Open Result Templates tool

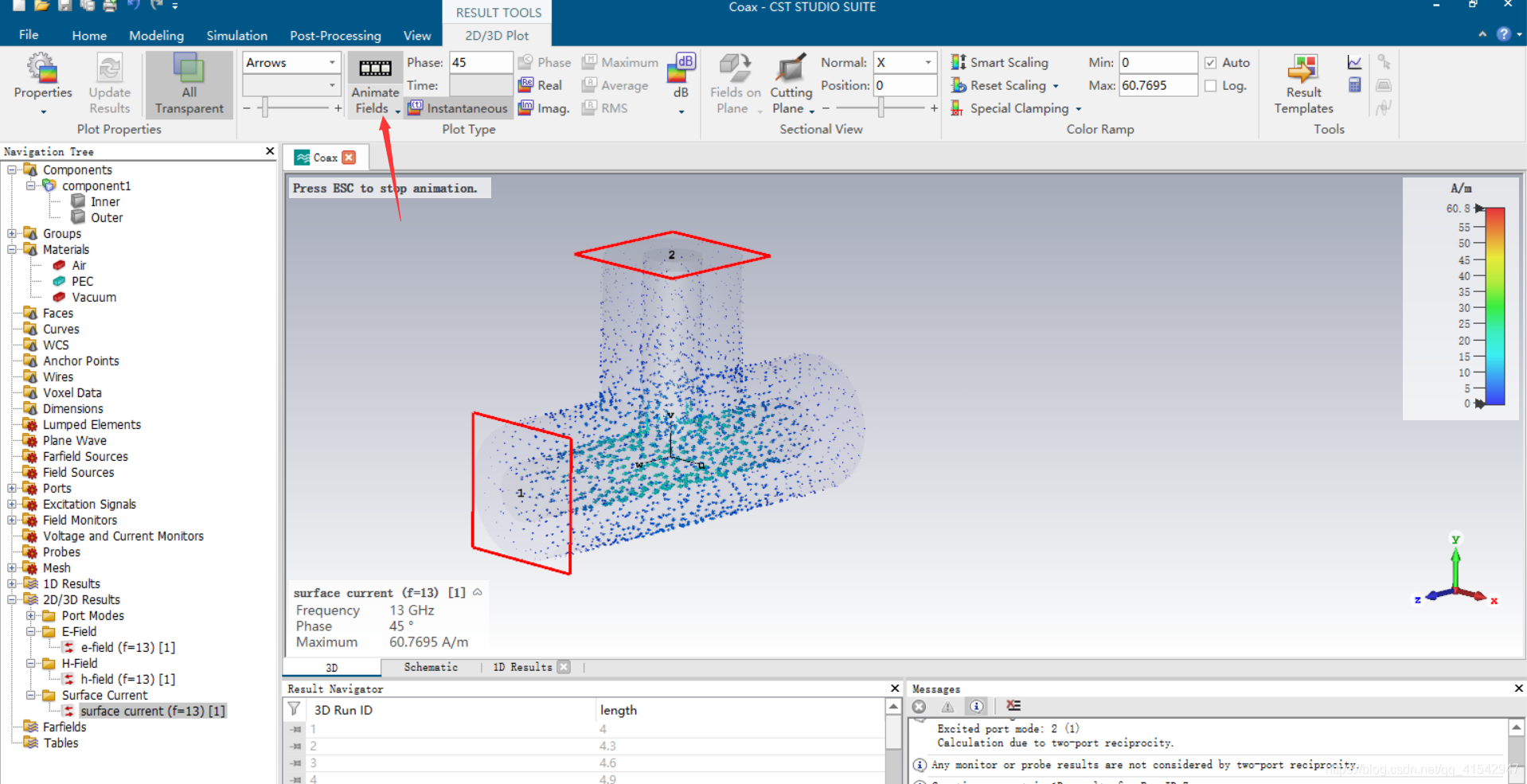coord(1303,83)
